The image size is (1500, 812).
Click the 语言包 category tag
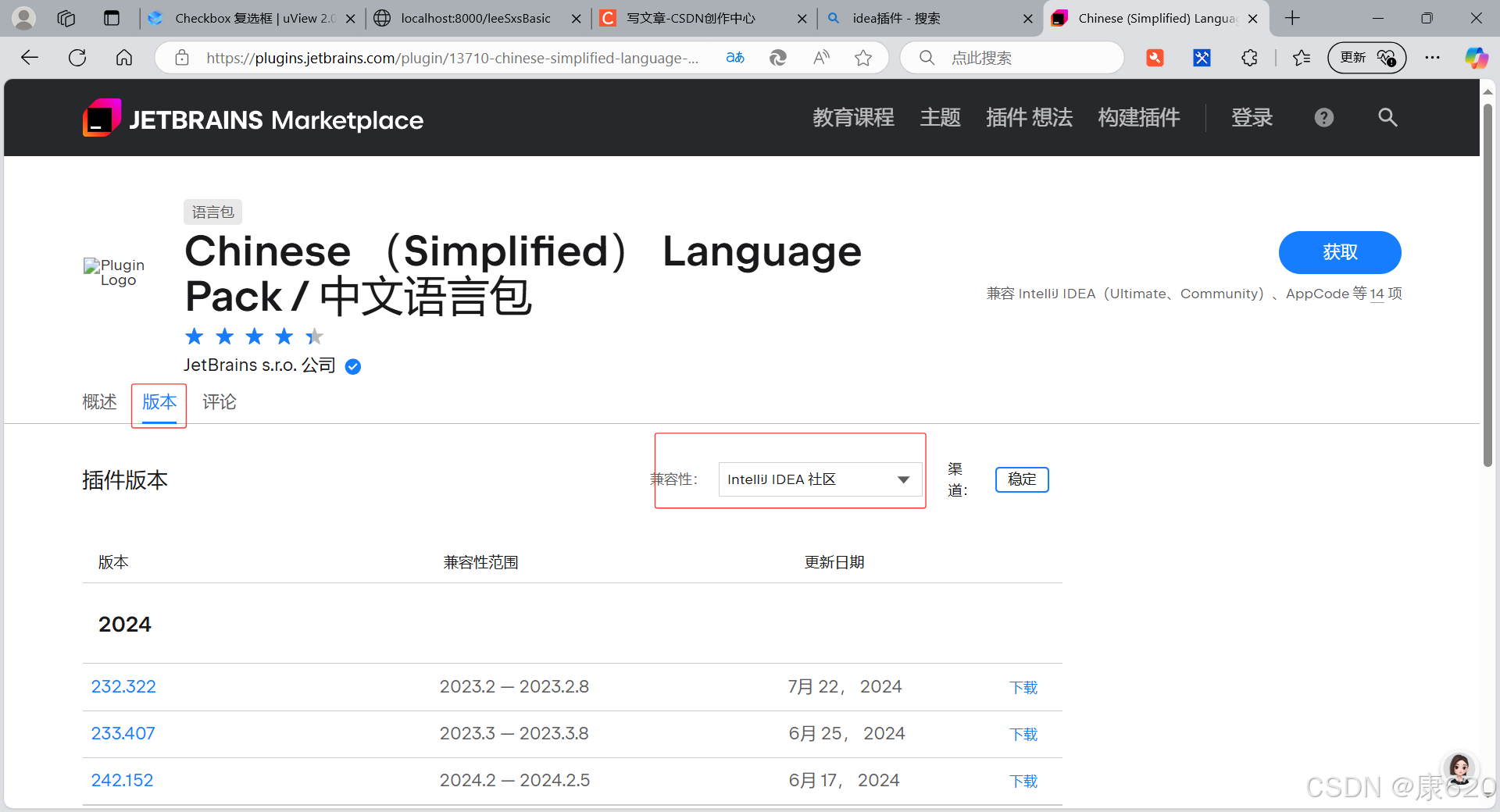(x=213, y=212)
